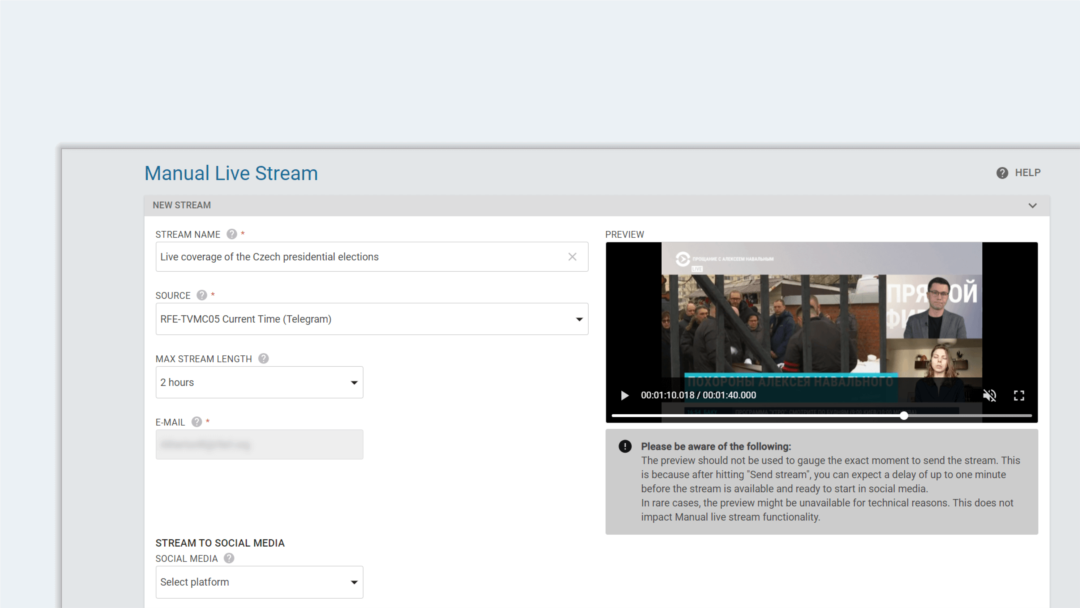
Task: Expand the Max Stream Length dropdown
Action: 259,382
